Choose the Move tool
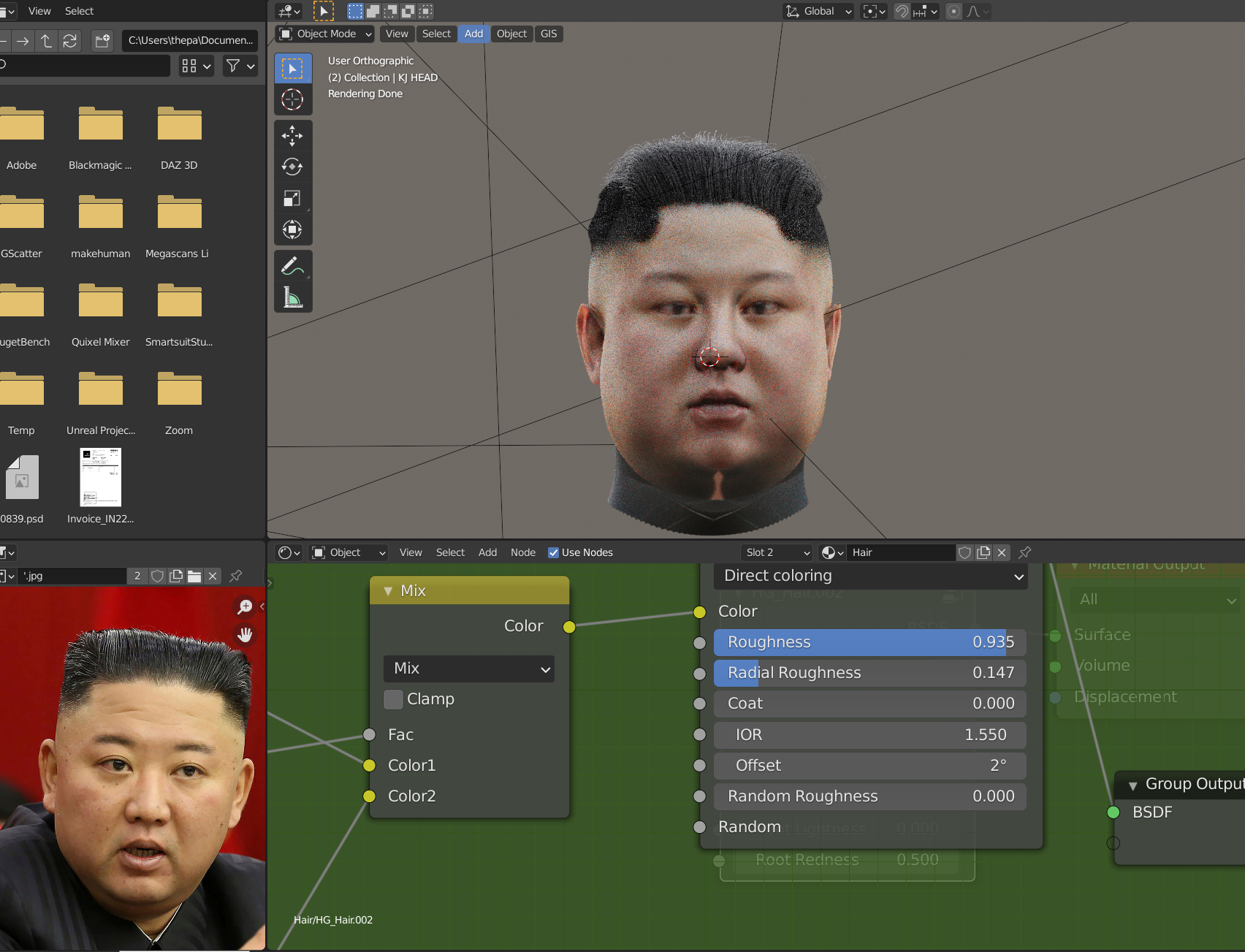Viewport: 1245px width, 952px height. tap(292, 136)
